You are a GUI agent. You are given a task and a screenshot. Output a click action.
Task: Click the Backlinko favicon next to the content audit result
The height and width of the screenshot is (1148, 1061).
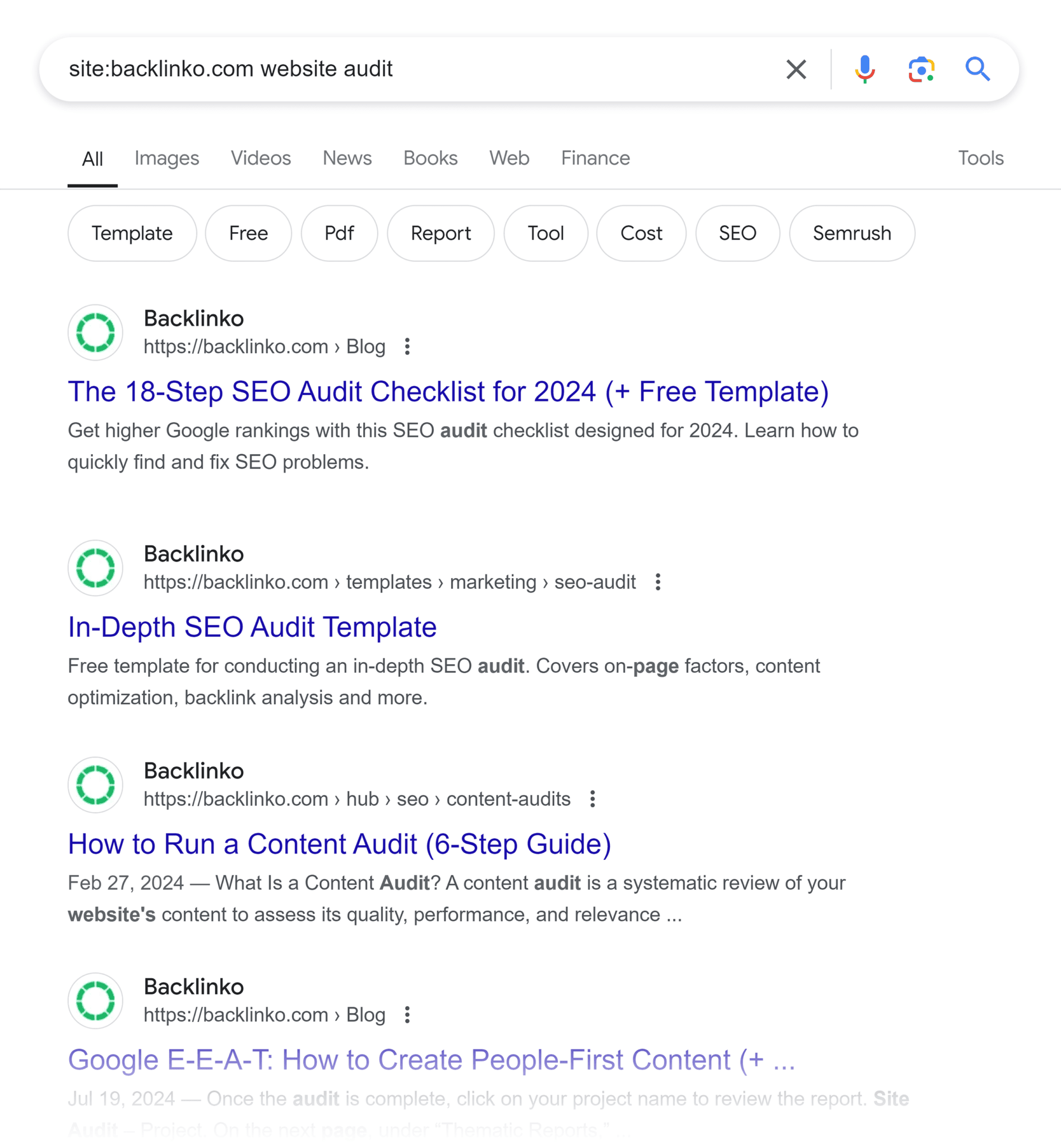(x=95, y=784)
